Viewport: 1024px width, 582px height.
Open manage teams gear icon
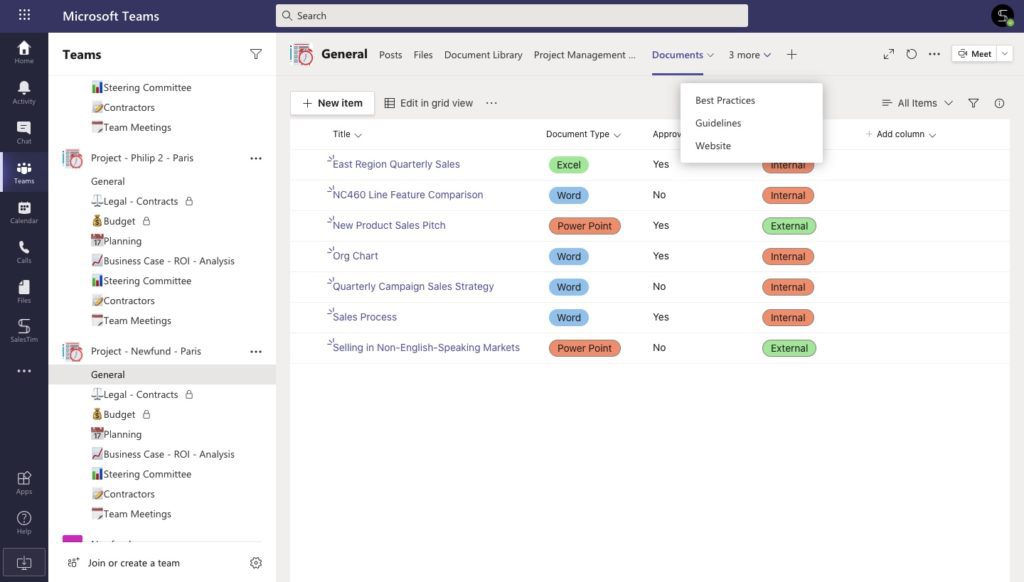point(256,562)
